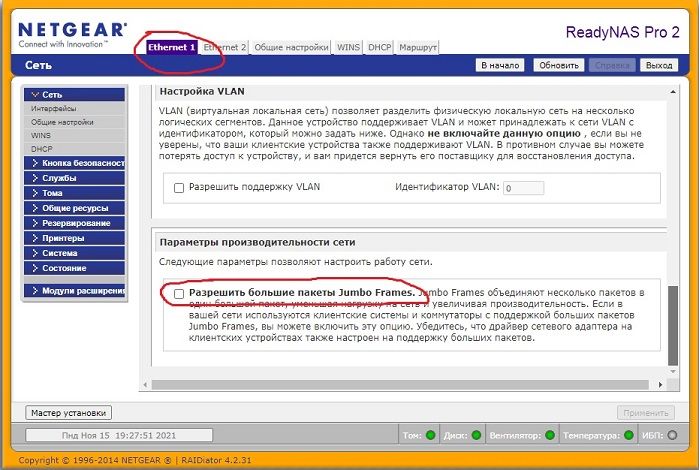Click the Диск status indicator light
699x470 pixels.
(x=476, y=435)
